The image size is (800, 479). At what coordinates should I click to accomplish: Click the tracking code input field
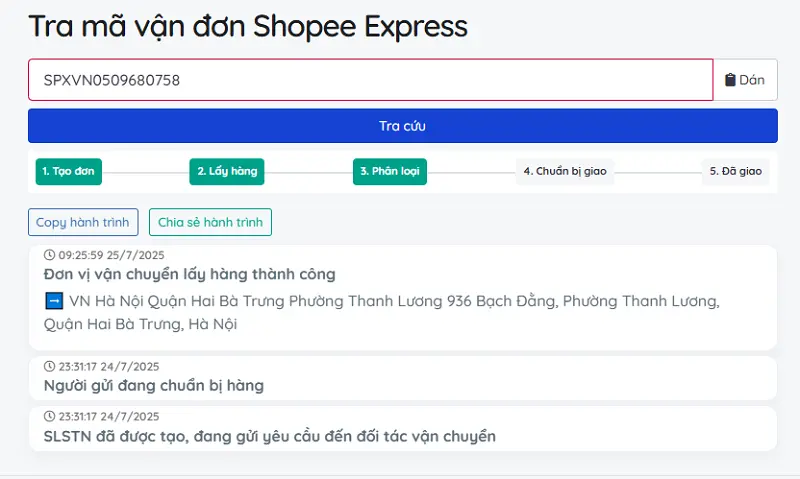pos(370,80)
